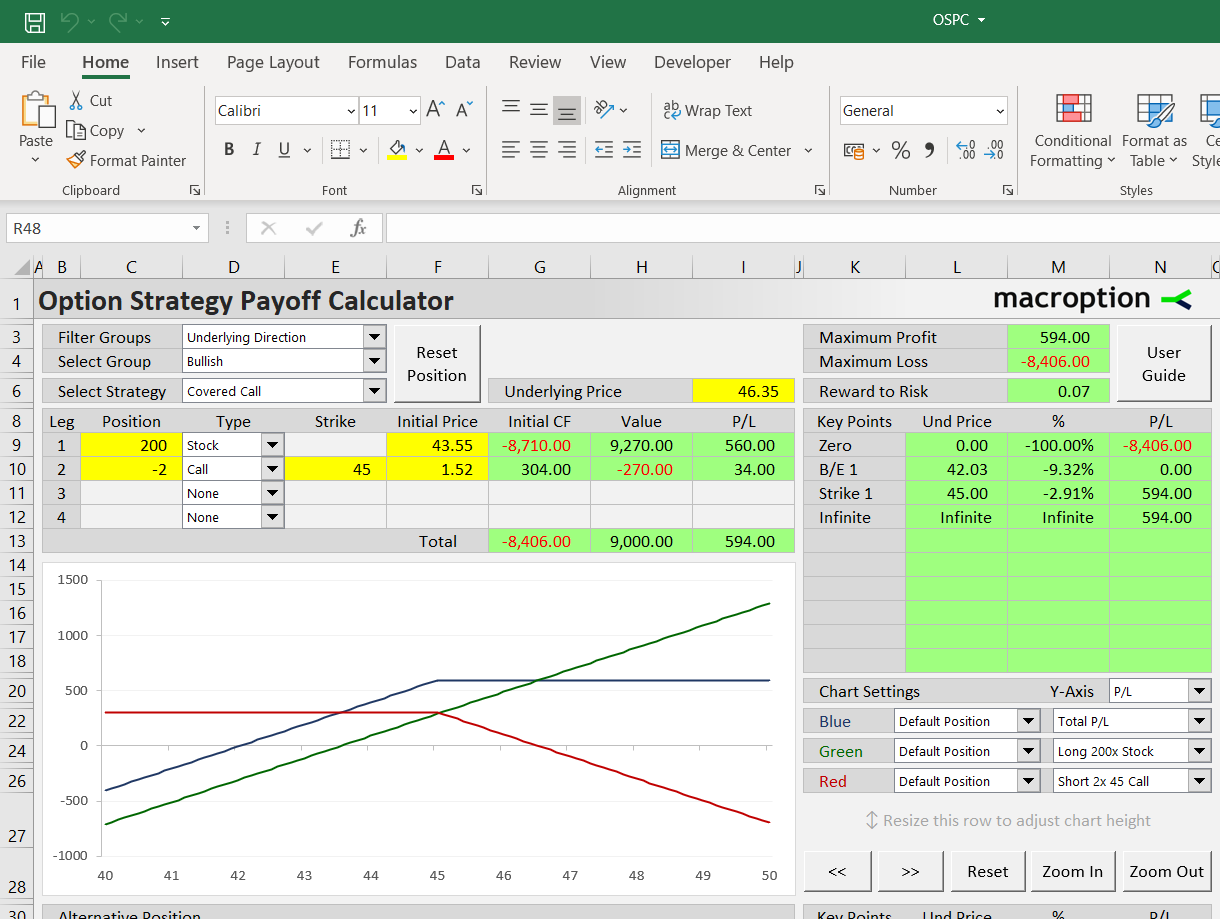1220x919 pixels.
Task: Click the Copy icon
Action: [76, 130]
